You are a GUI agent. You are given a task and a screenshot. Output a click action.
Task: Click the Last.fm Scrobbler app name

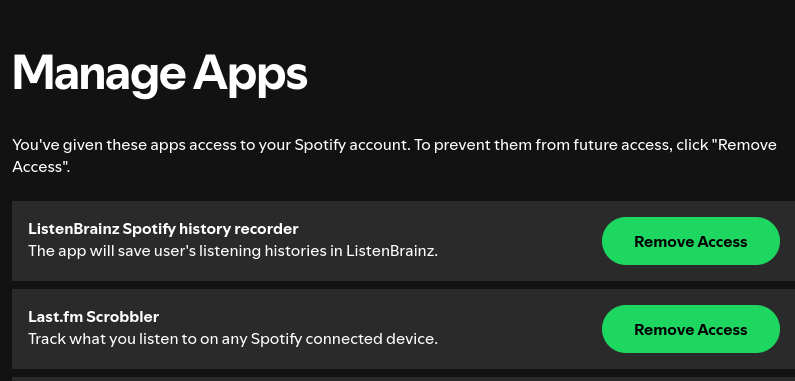point(94,317)
